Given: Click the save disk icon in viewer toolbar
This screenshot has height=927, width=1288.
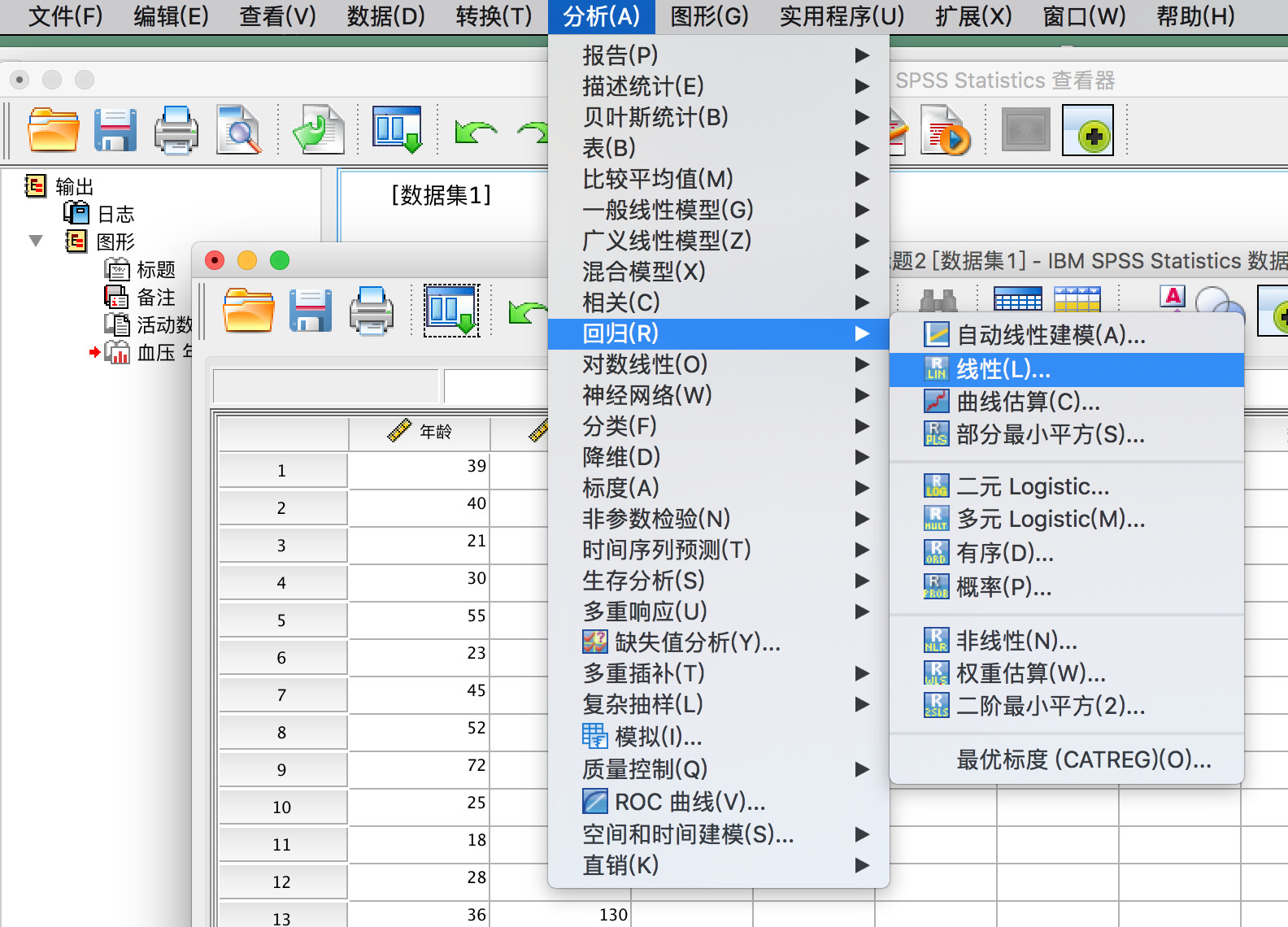Looking at the screenshot, I should click(x=115, y=130).
